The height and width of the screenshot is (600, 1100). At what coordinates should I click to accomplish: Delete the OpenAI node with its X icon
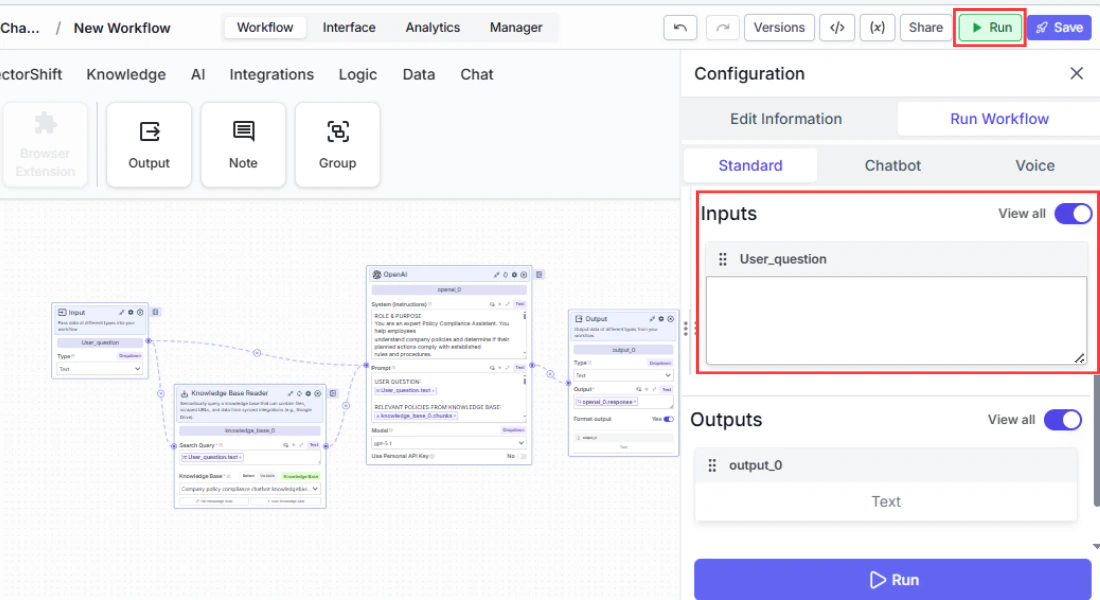coord(523,275)
